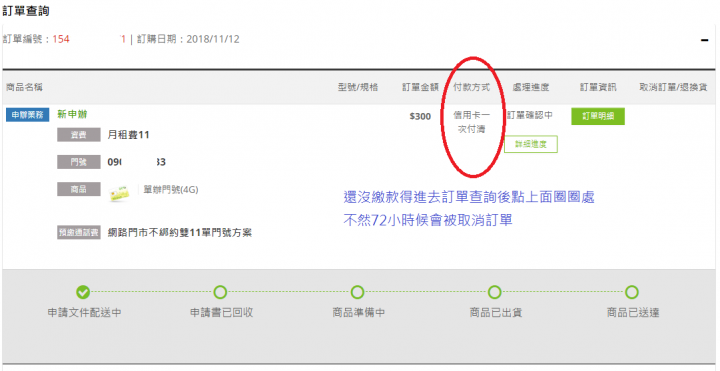Click the 申請書已回收 step label
Image resolution: width=720 pixels, height=371 pixels.
point(221,313)
